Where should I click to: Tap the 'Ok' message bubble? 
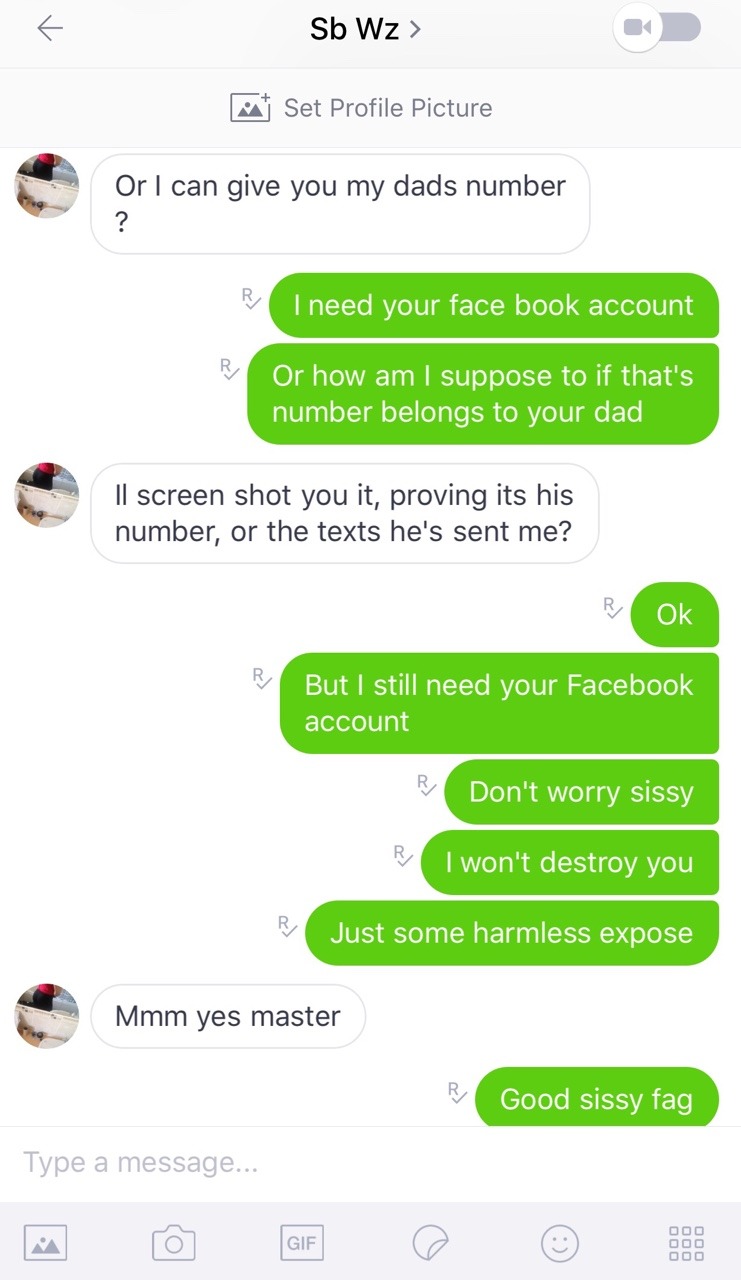point(675,614)
